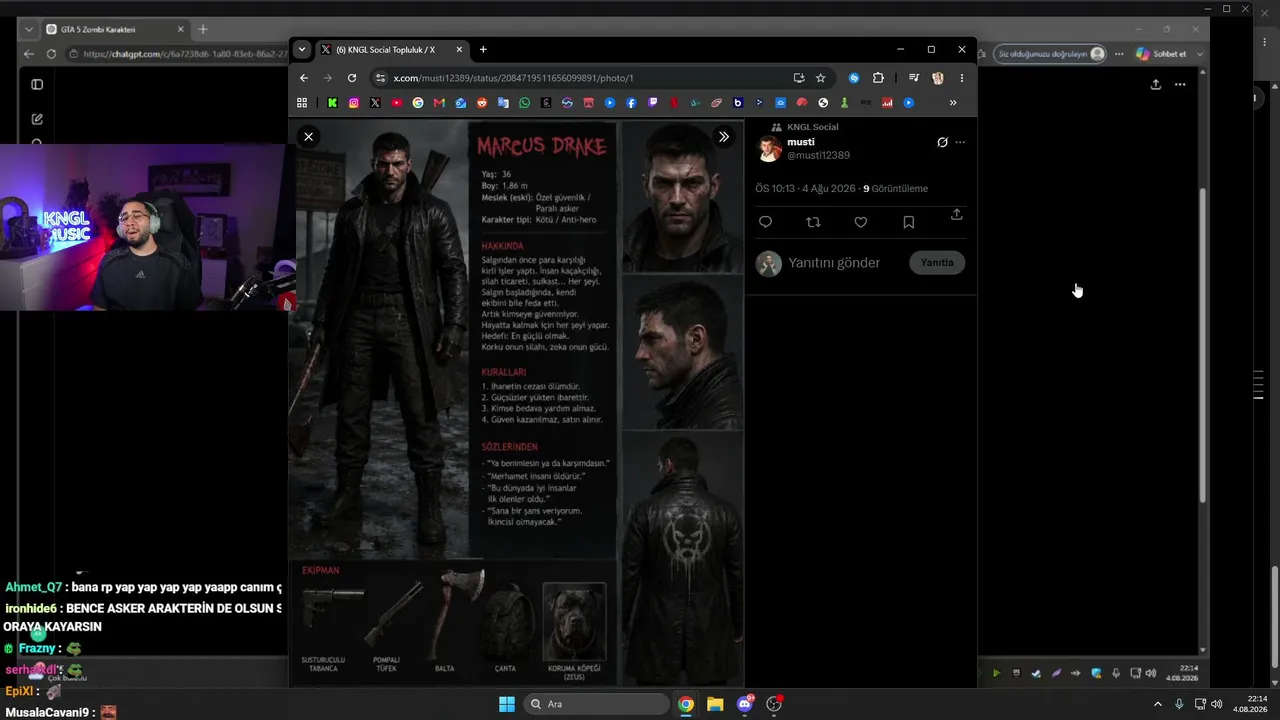1280x720 pixels.
Task: Click the @musti12389 handle
Action: [818, 155]
